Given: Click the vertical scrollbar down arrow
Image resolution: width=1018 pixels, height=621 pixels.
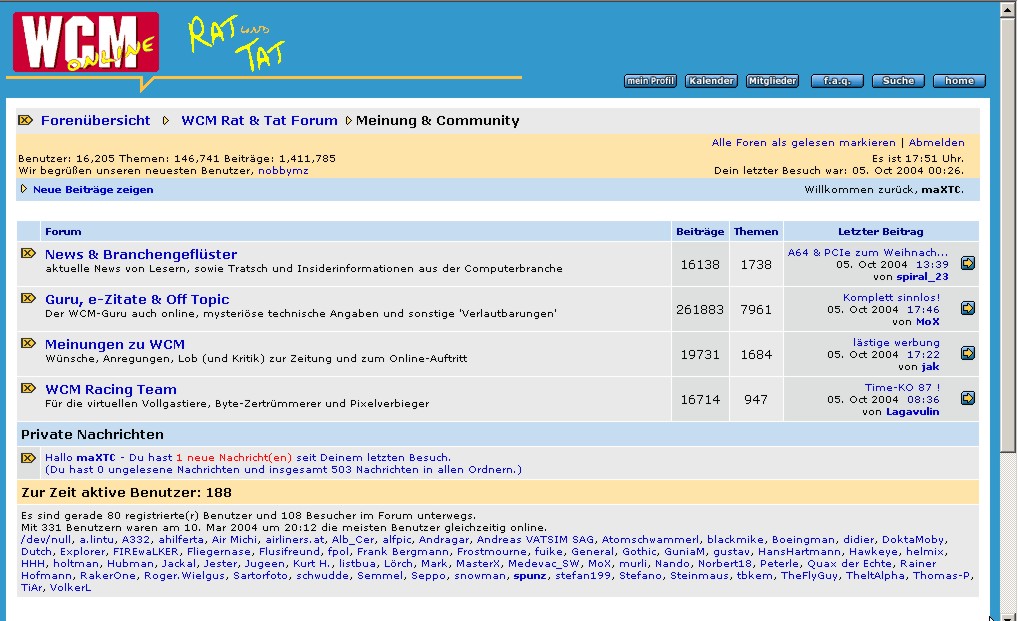Looking at the screenshot, I should tap(1008, 617).
